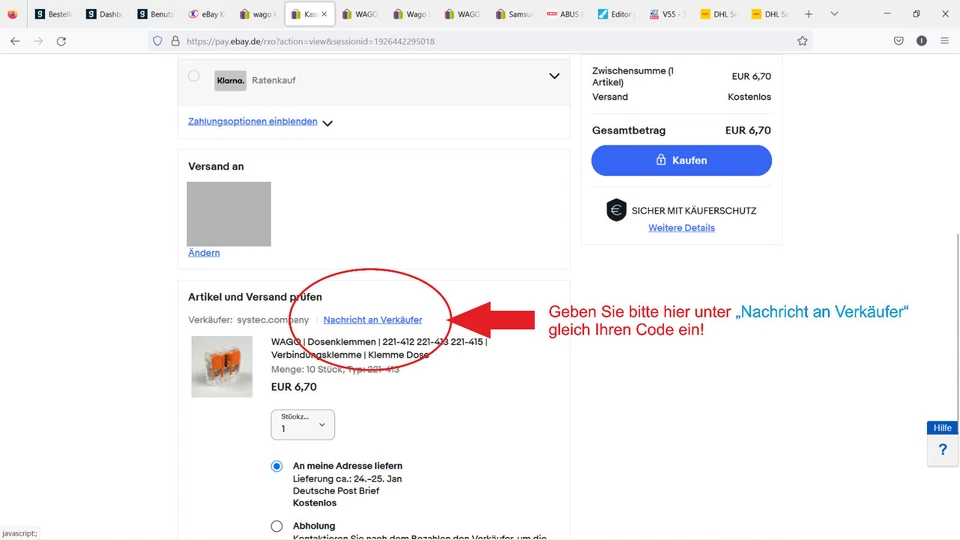960x540 pixels.
Task: Click the Käuferschutz shield euro icon
Action: coord(617,210)
